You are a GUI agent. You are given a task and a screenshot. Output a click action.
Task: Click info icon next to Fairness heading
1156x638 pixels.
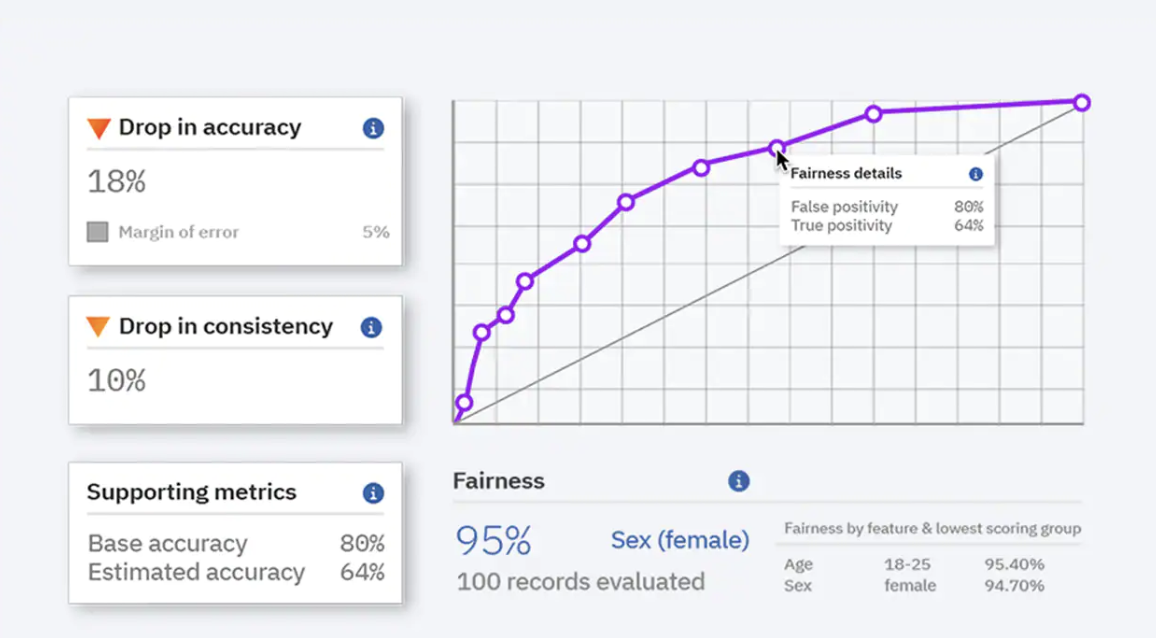click(x=738, y=481)
